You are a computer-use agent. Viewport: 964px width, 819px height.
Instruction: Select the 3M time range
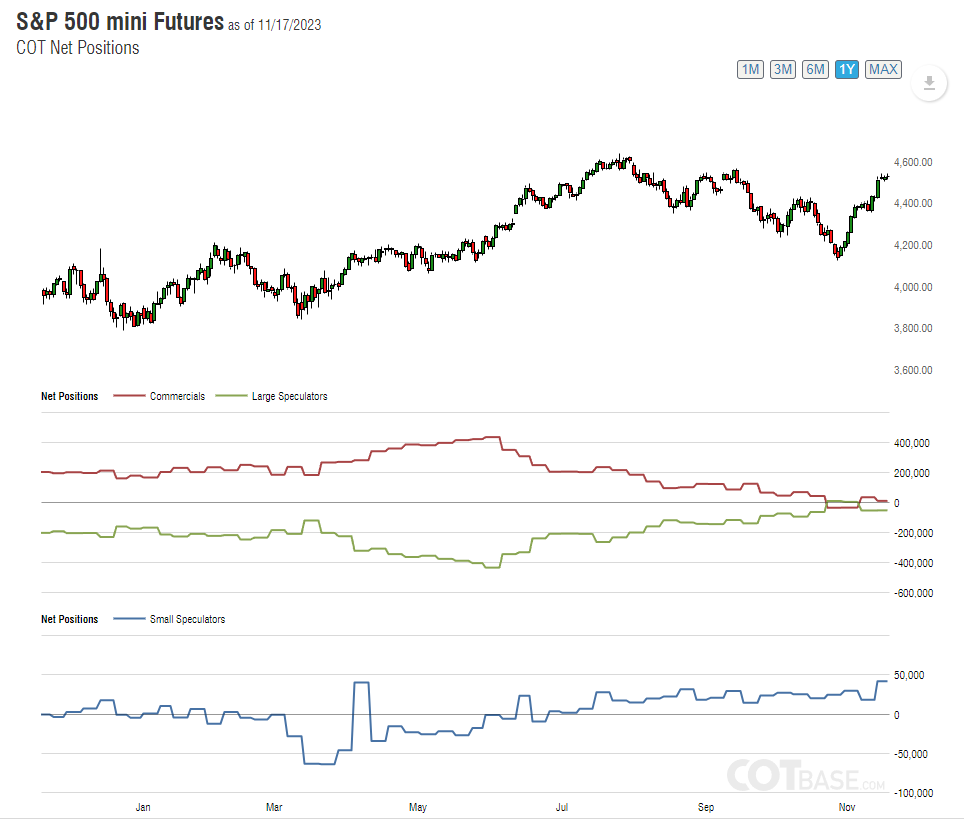[x=783, y=69]
